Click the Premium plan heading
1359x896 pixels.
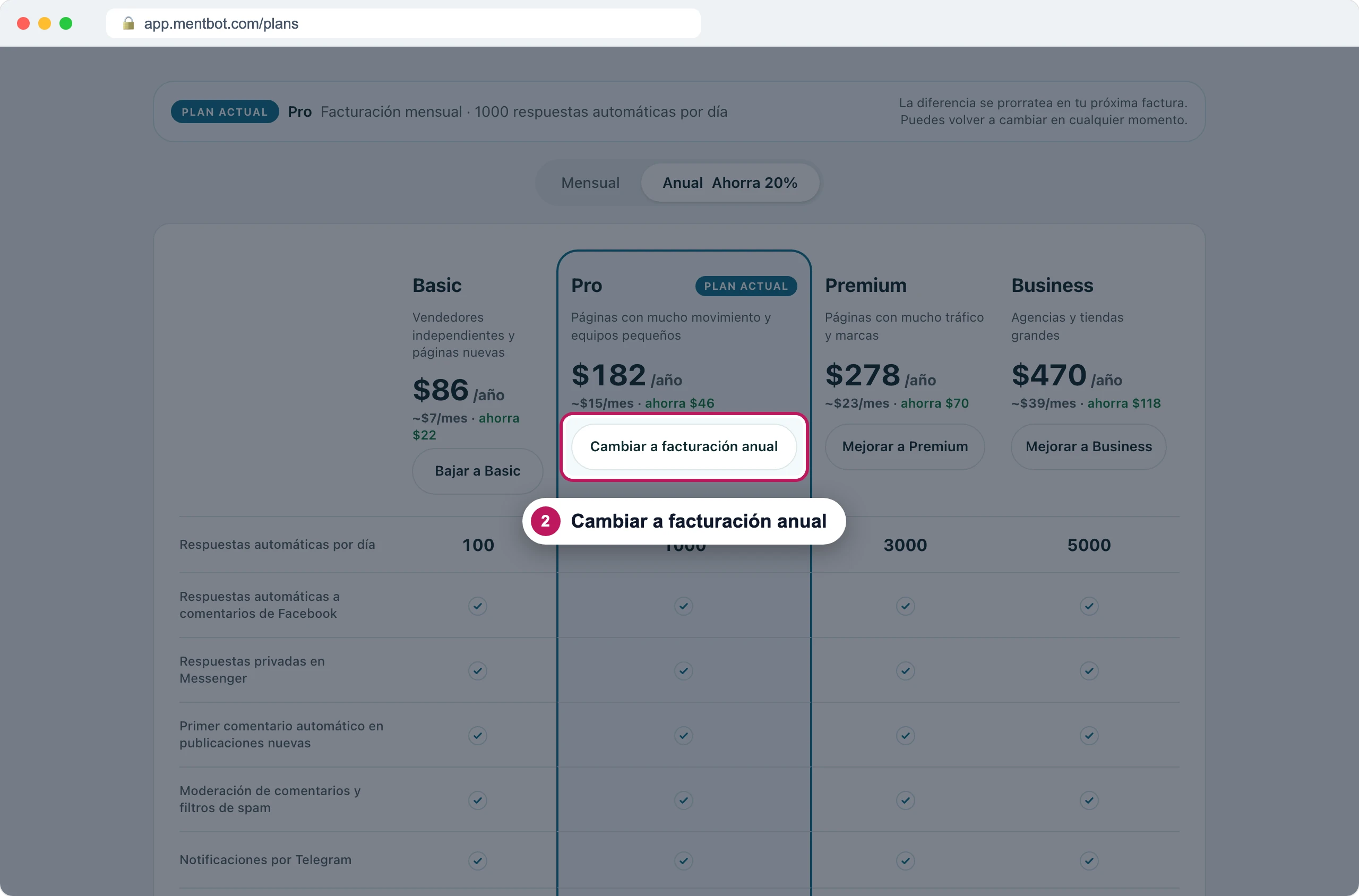pyautogui.click(x=865, y=285)
